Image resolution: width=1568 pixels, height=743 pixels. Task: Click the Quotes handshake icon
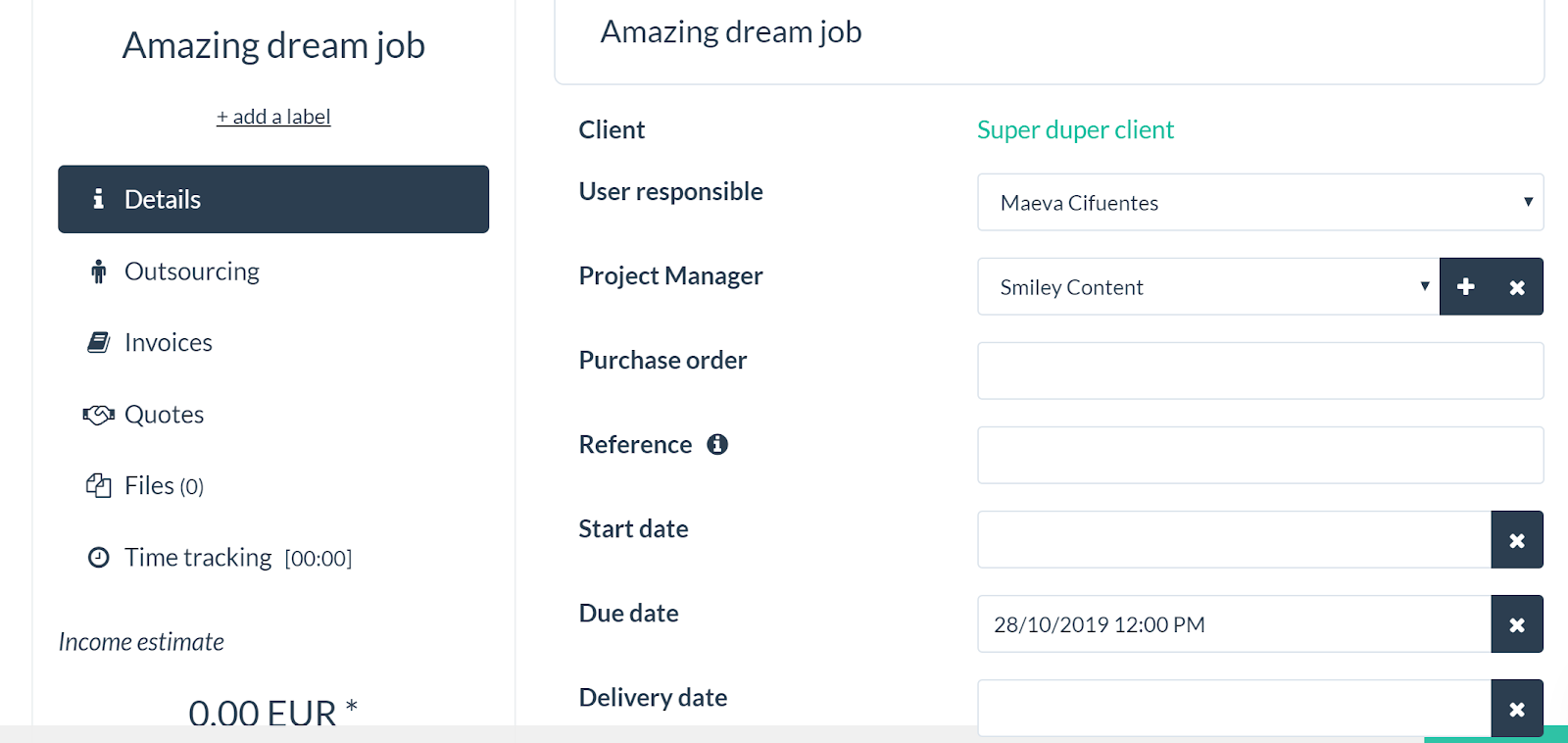(98, 415)
